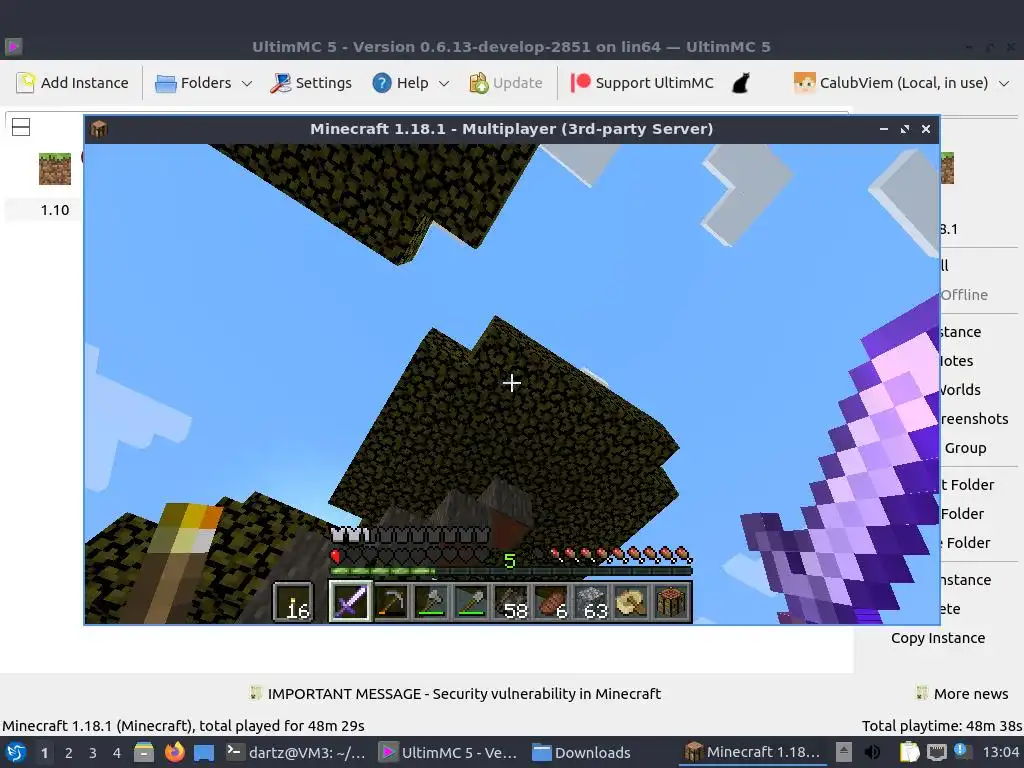This screenshot has width=1024, height=768.
Task: Click the Add Instance toolbar button
Action: (x=72, y=83)
